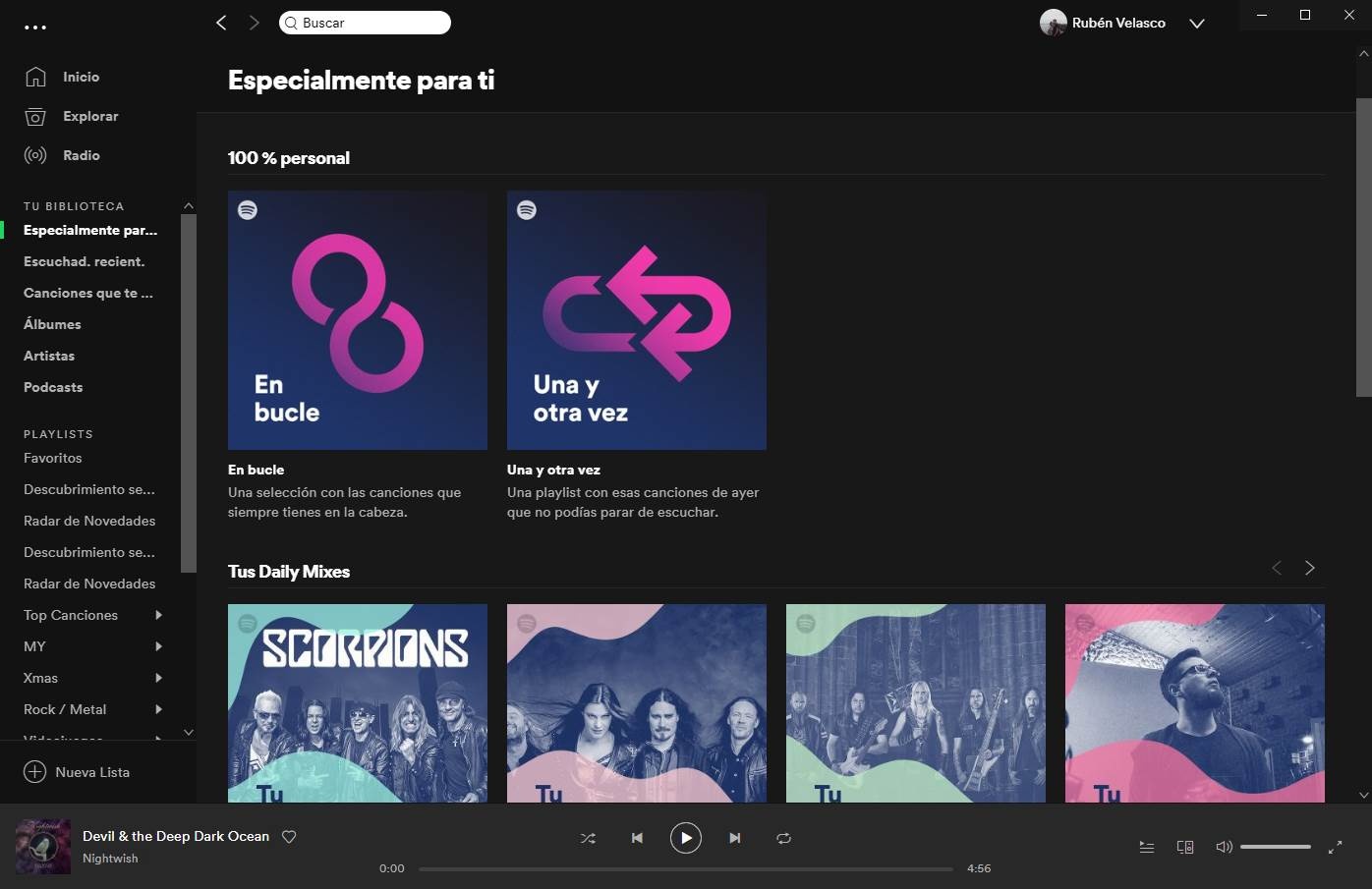Screen dimensions: 1372x889
Task: Open Podcasts in library
Action: (x=53, y=387)
